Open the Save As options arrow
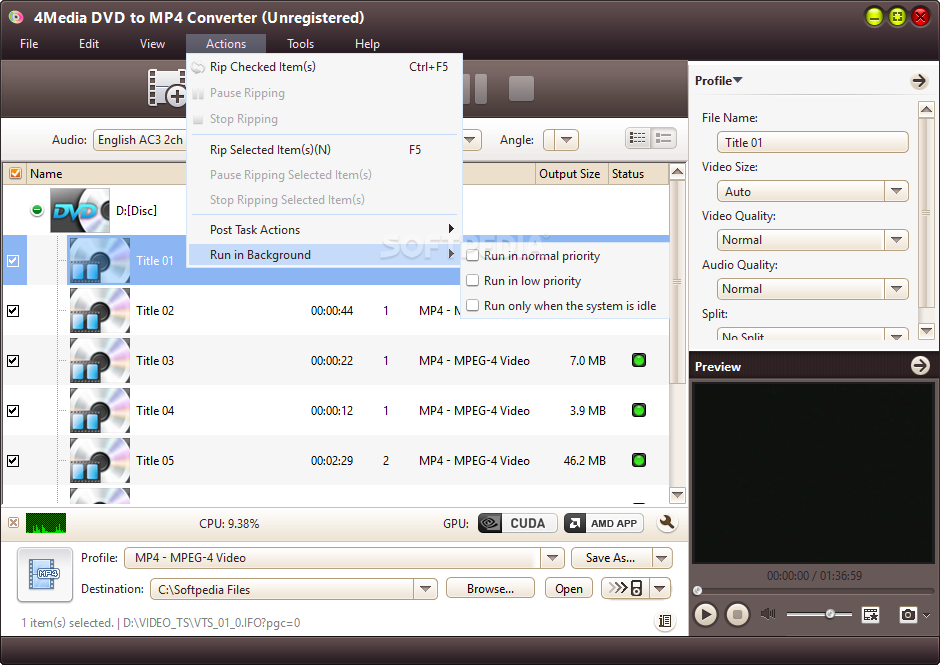Screen dimensions: 940x665 click(x=662, y=558)
